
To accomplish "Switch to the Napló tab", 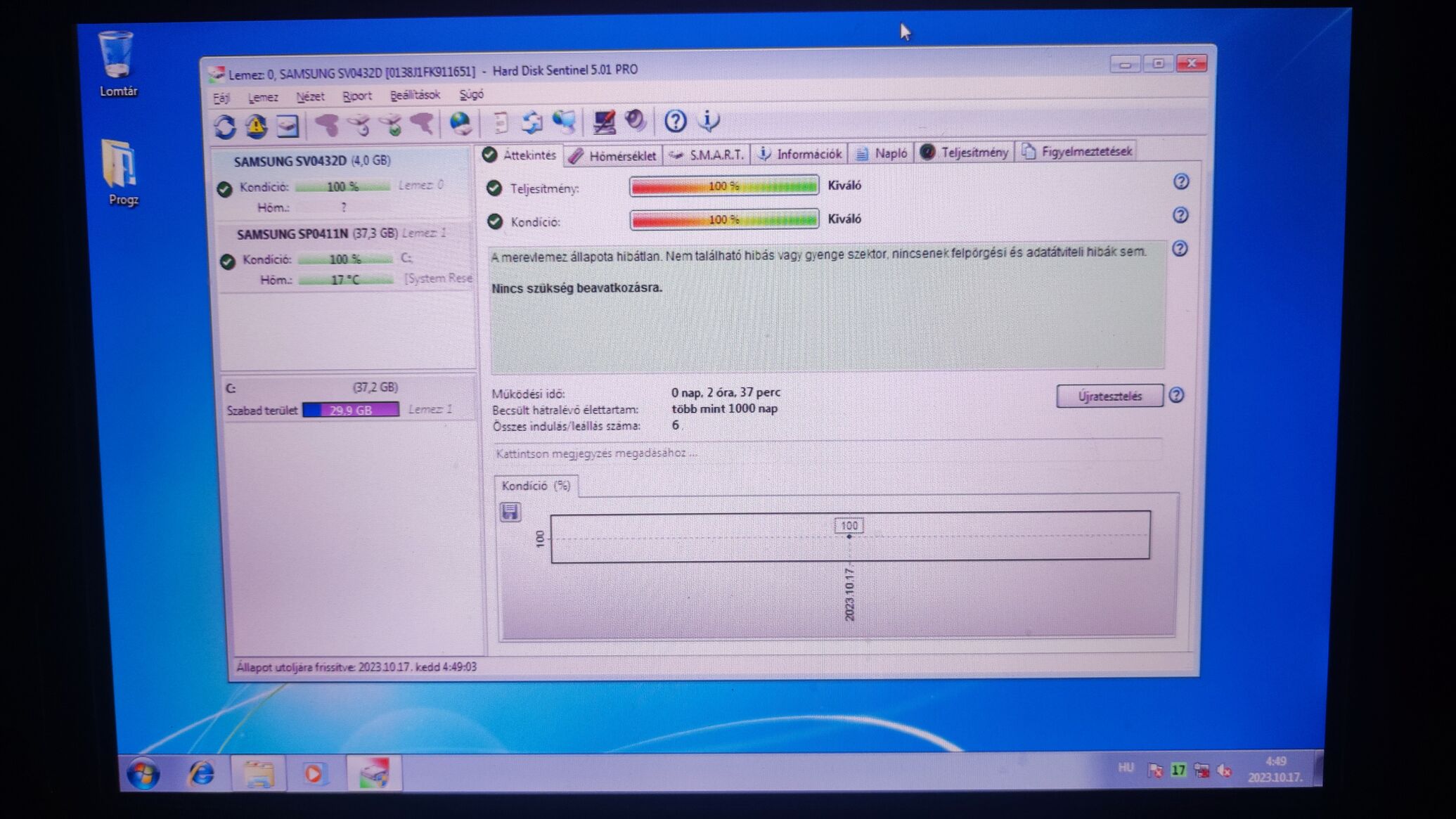I will (x=881, y=153).
